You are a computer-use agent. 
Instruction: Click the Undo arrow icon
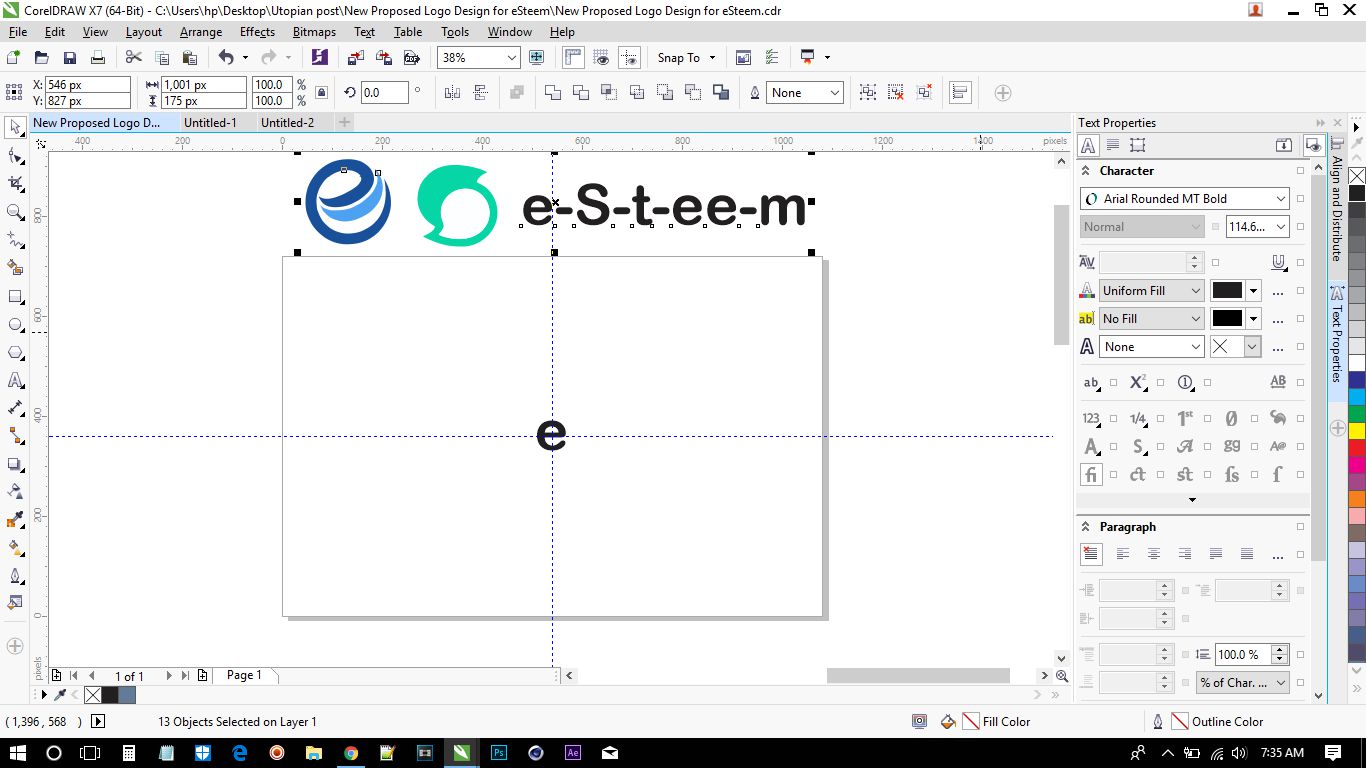(x=226, y=58)
